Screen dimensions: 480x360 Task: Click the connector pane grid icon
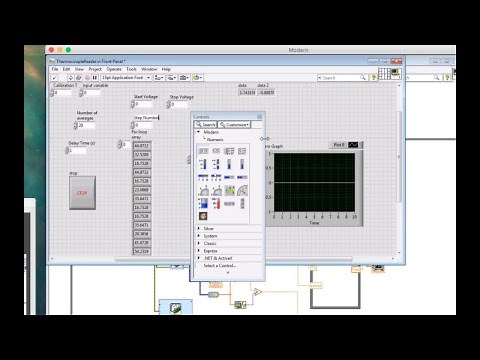(x=384, y=73)
